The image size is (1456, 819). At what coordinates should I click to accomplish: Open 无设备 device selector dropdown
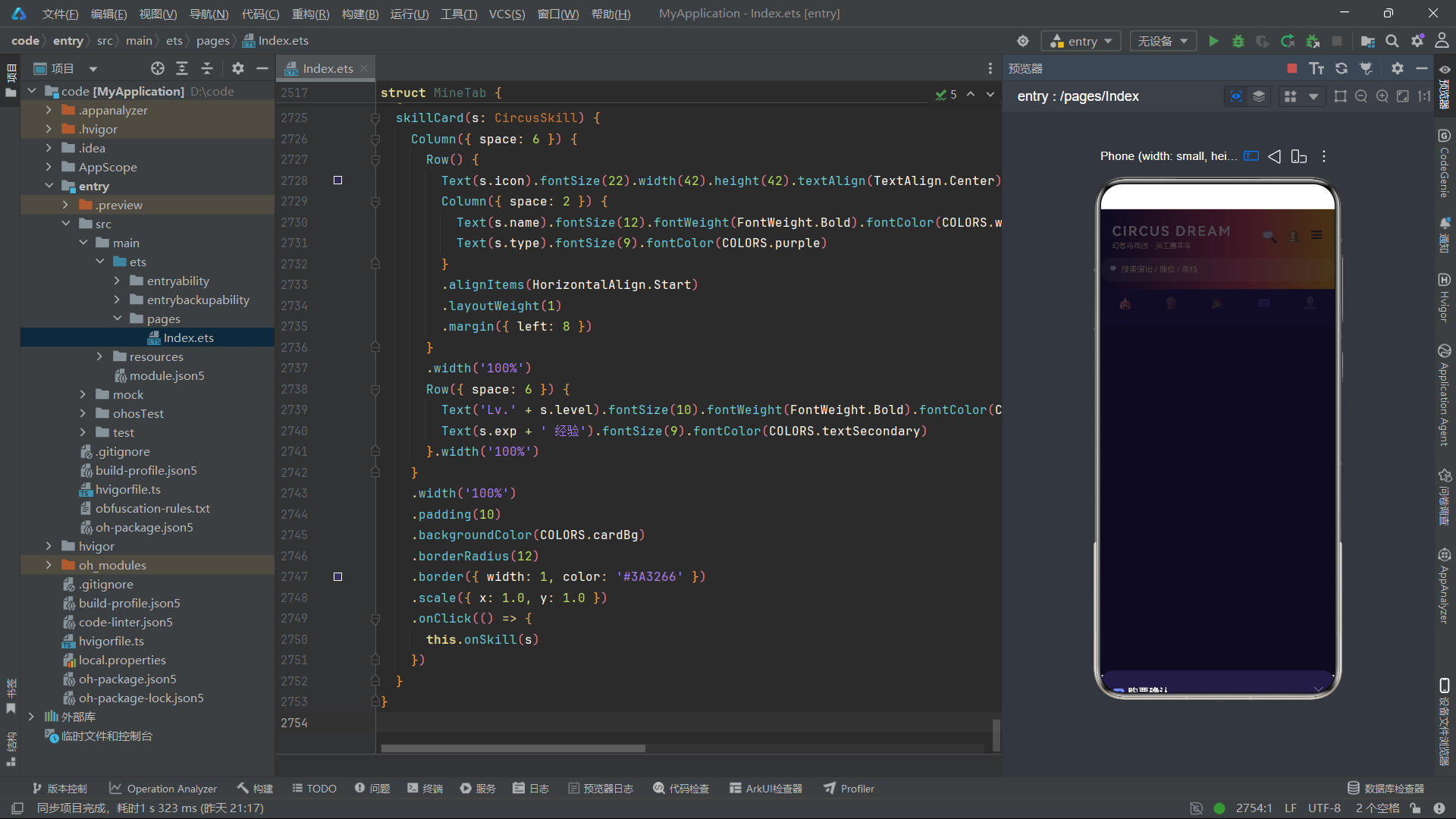click(1163, 41)
